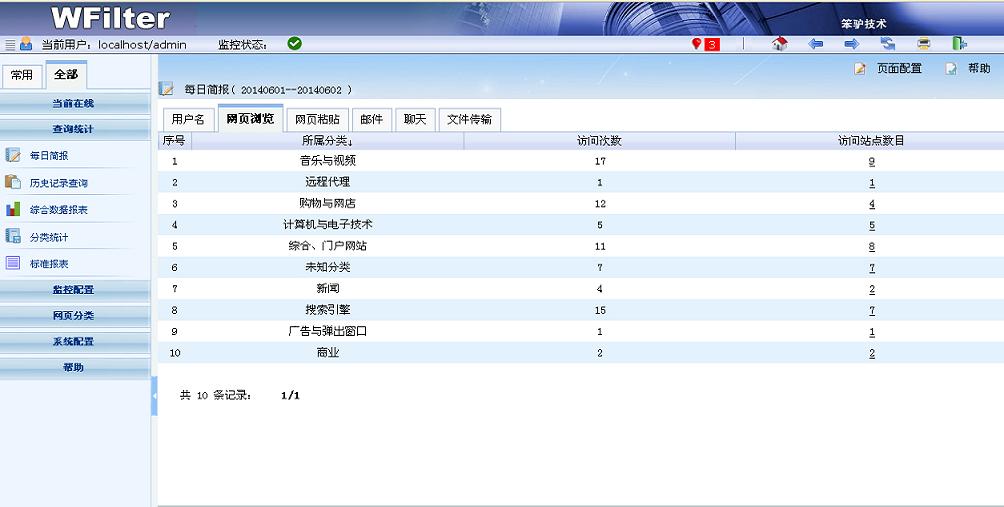This screenshot has width=1004, height=507.
Task: Click site count link for 音乐与视频
Action: point(871,161)
